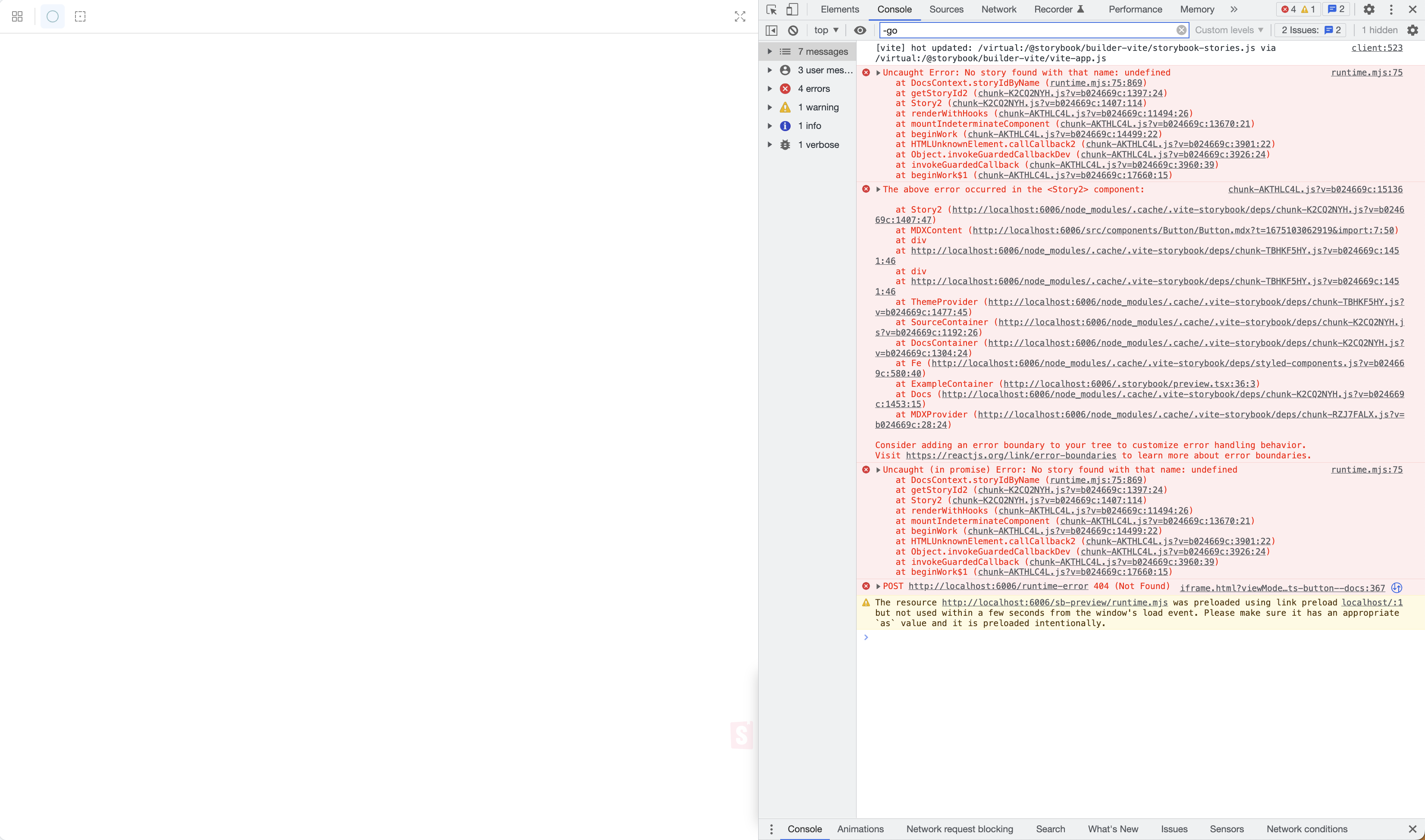Hide the console sidebar
The image size is (1425, 840).
(771, 30)
